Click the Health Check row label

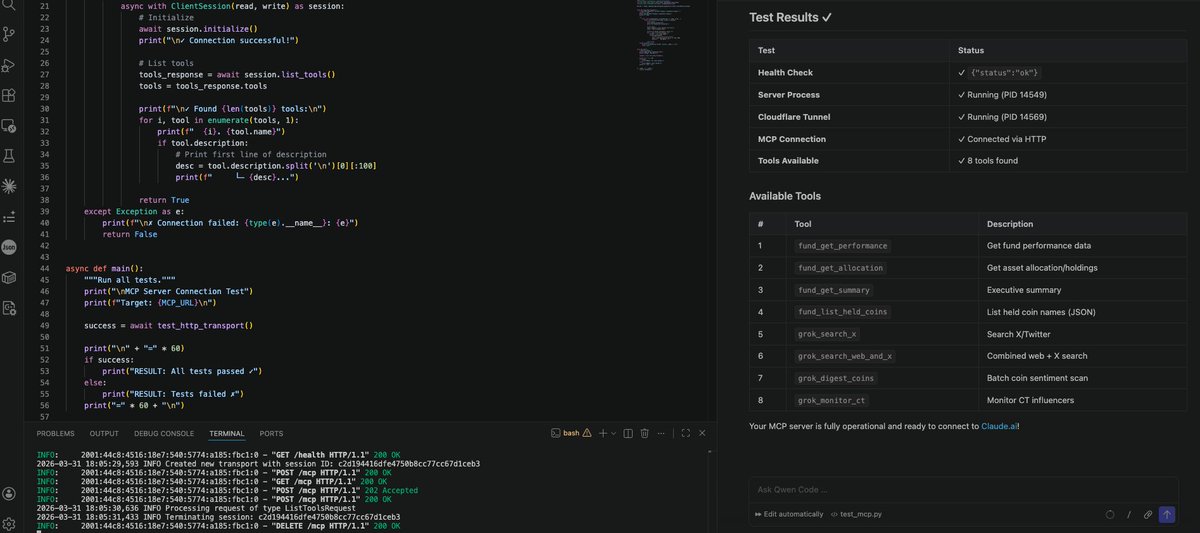coord(785,73)
